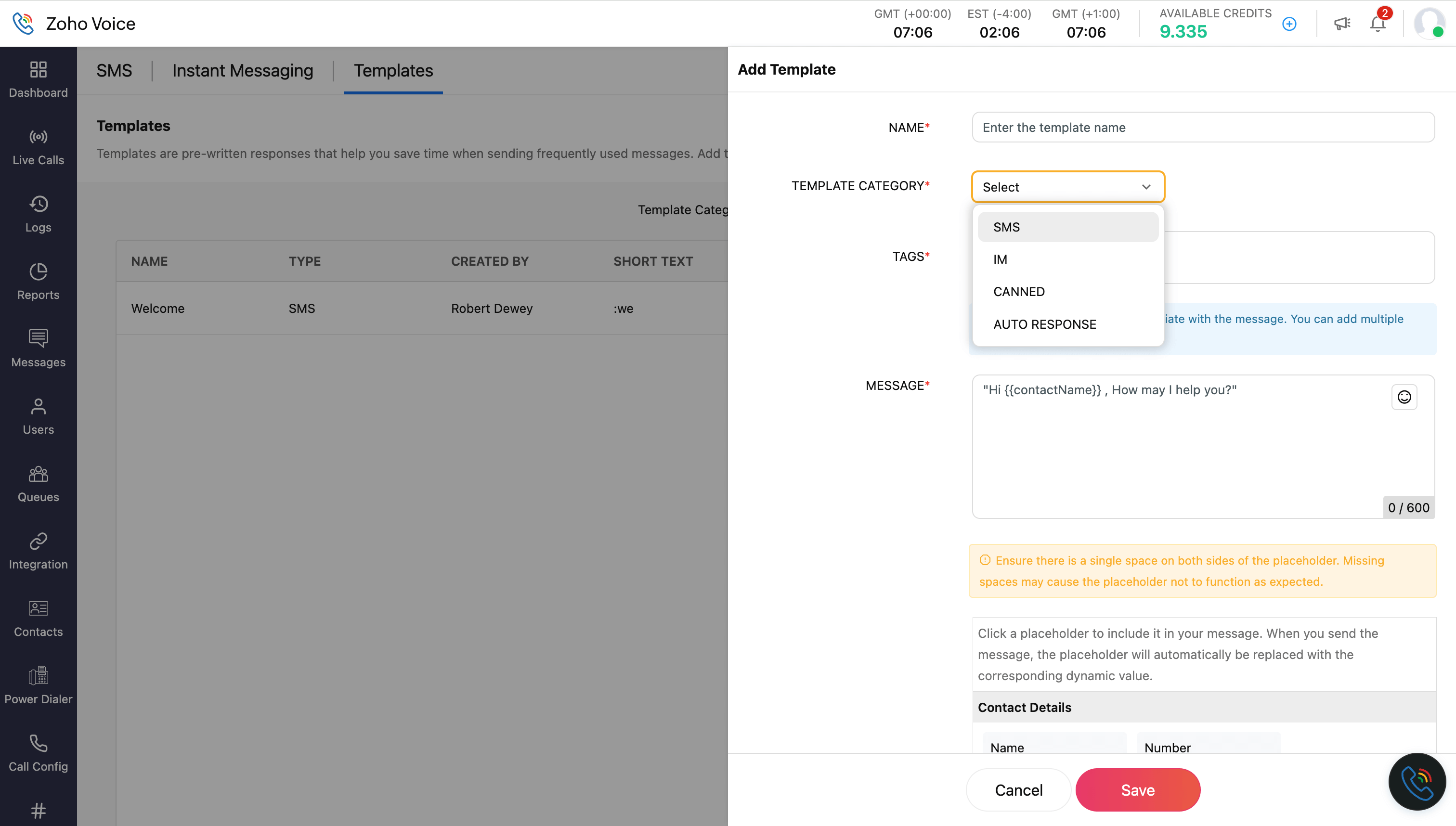The image size is (1456, 826).
Task: Open the floating call widget
Action: [x=1417, y=782]
